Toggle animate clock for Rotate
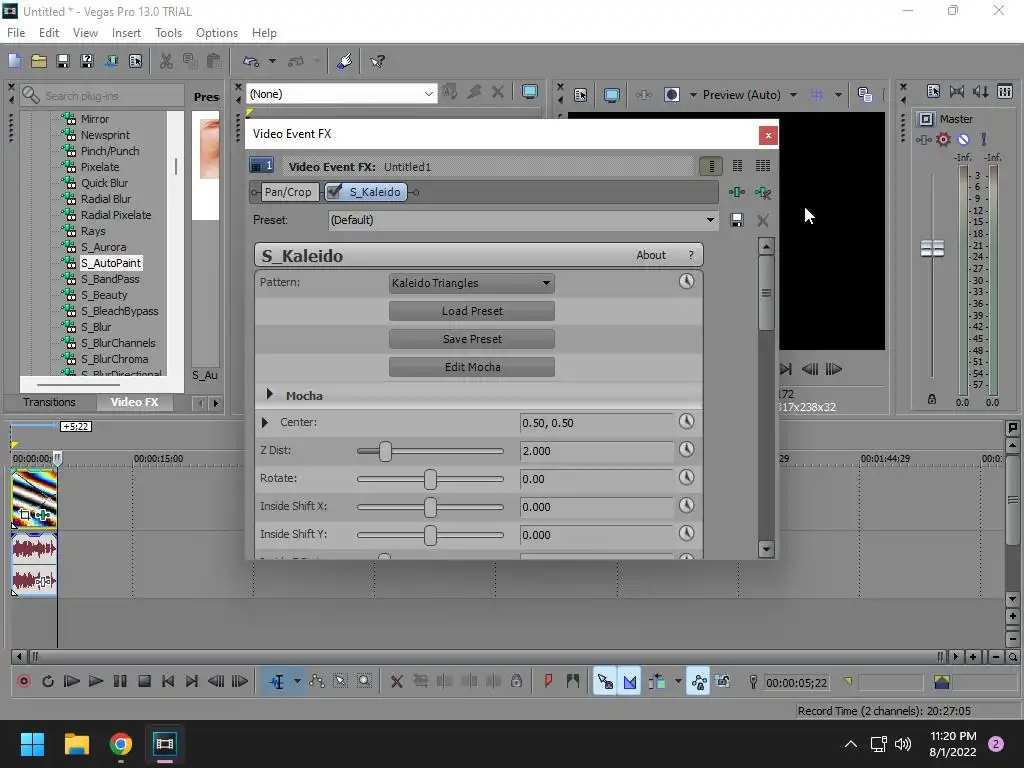This screenshot has height=768, width=1024. click(x=686, y=477)
